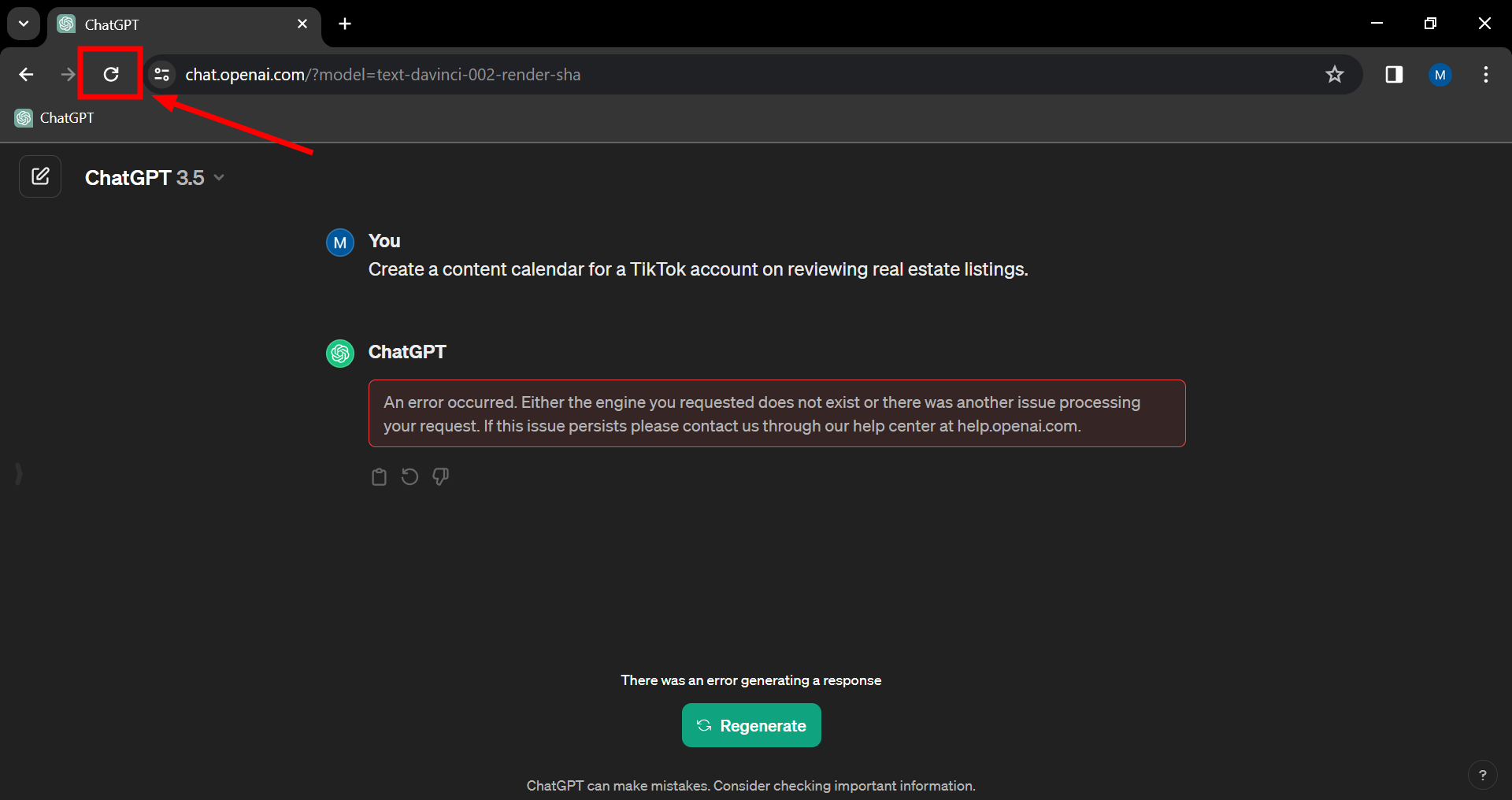Open the browser side panel
This screenshot has height=800, width=1512.
(x=1394, y=74)
